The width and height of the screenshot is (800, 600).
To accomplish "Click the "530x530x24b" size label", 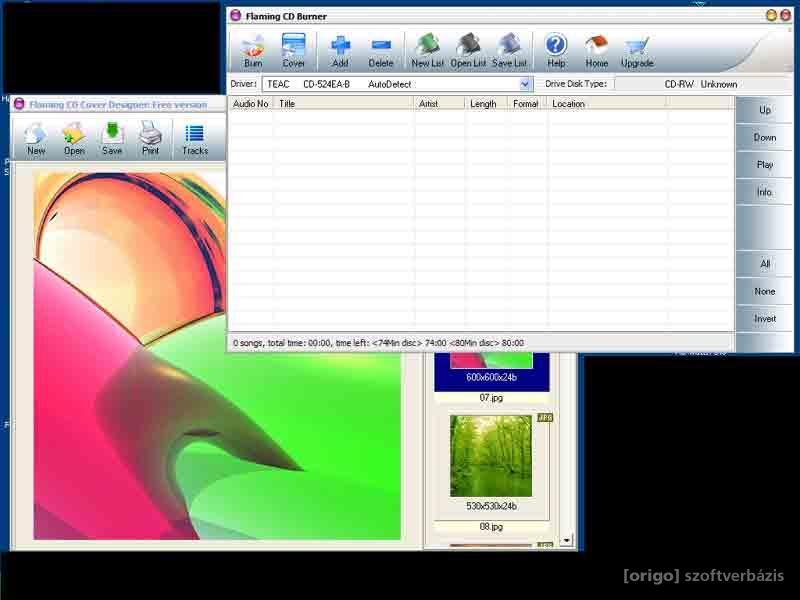I will tap(491, 506).
